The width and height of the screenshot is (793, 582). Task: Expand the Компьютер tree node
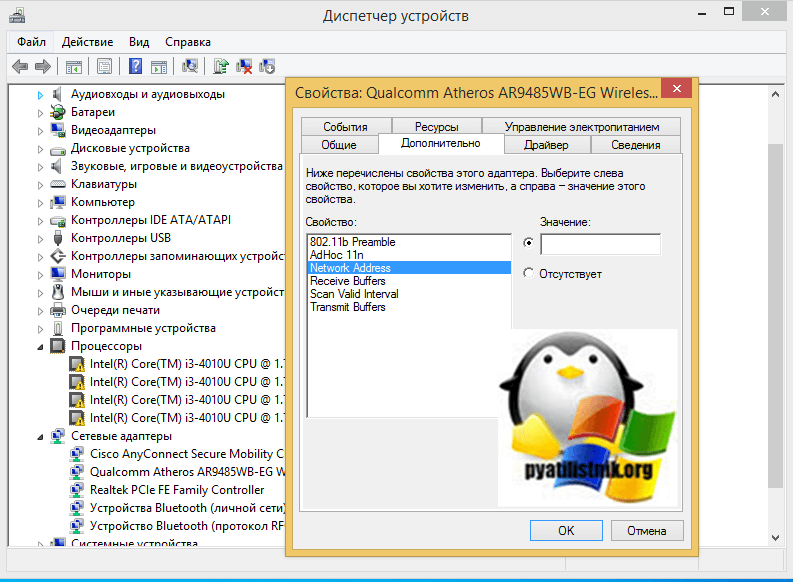pos(40,203)
